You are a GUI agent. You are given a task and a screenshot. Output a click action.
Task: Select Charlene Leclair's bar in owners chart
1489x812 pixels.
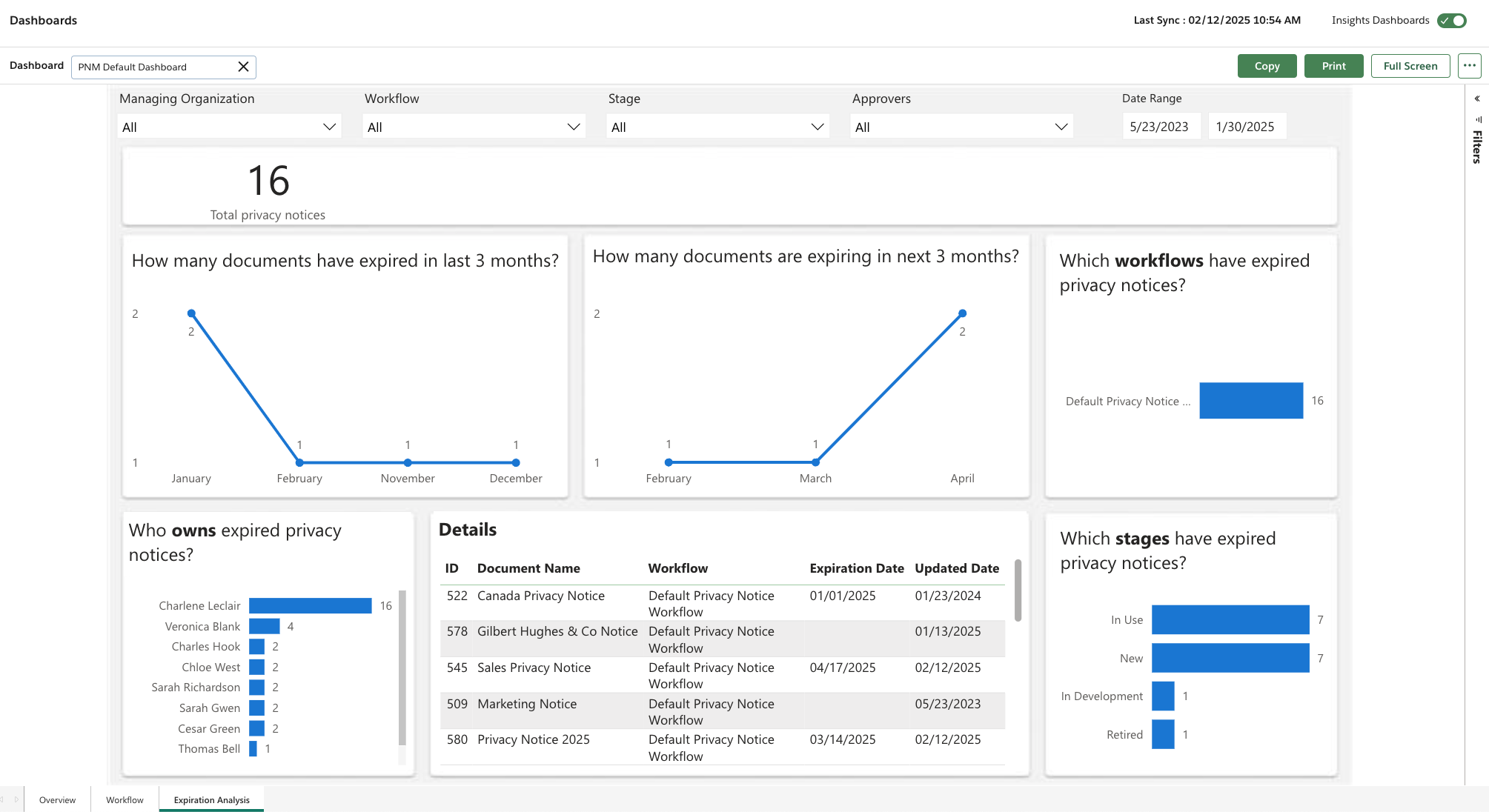(x=310, y=606)
